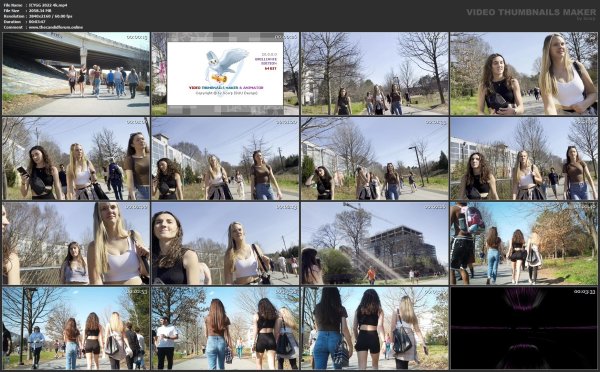Select the thumbnail of a woman touching her hair near a street lamp
Viewport: 600px width, 372px height.
click(x=375, y=158)
